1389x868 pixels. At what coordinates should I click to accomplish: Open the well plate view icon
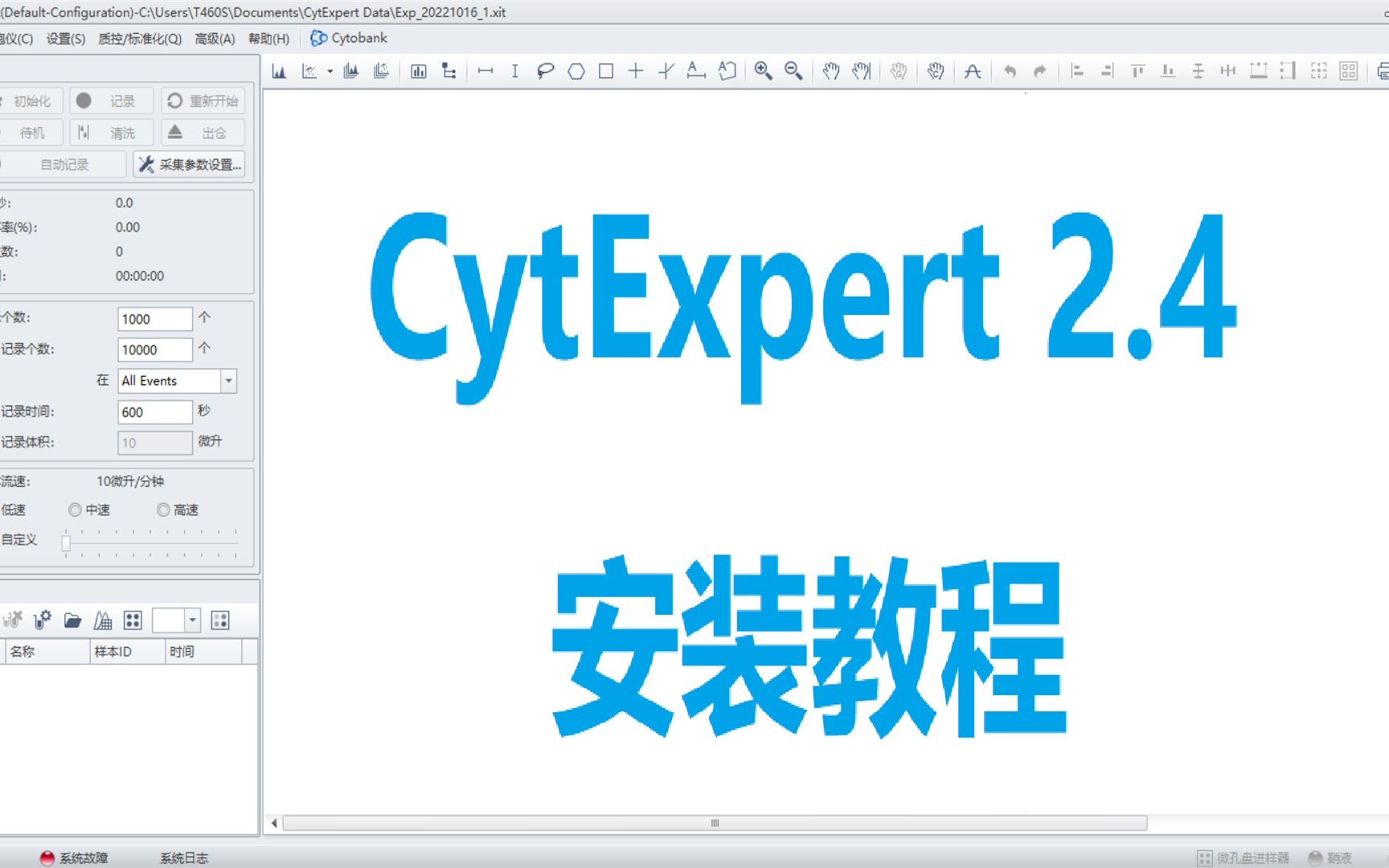(133, 620)
